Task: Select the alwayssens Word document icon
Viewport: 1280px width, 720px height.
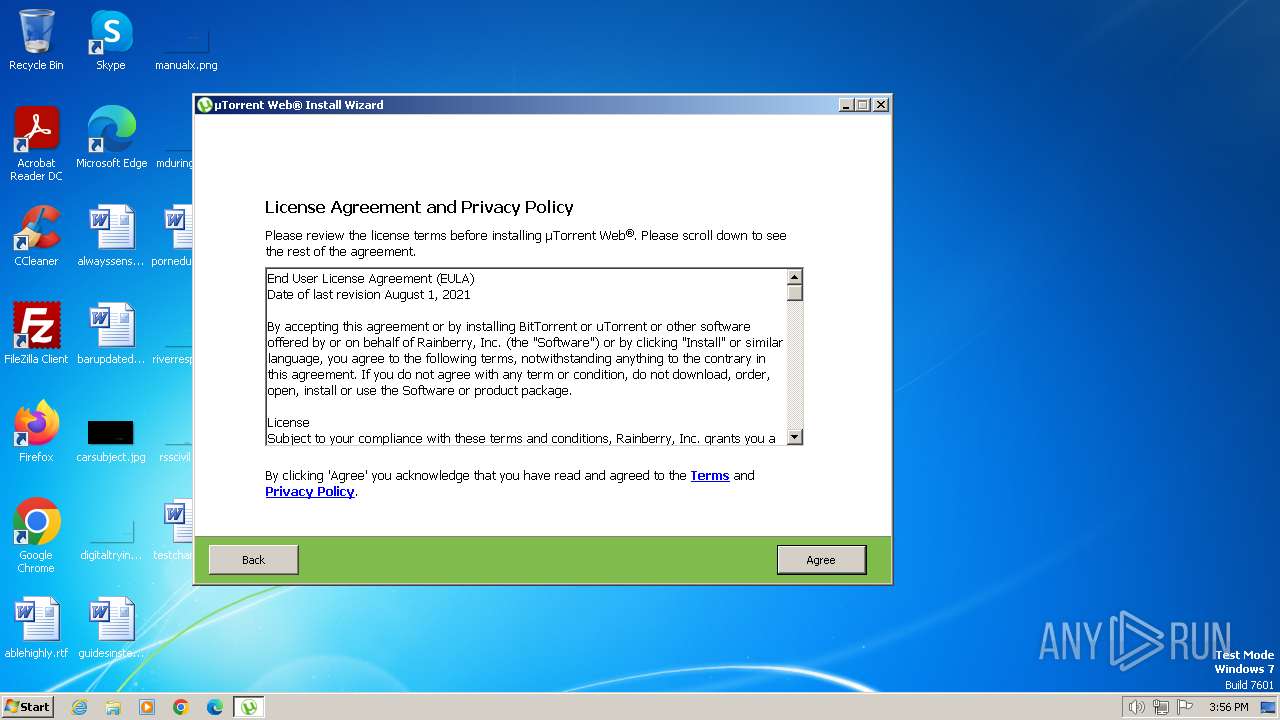Action: pos(111,237)
